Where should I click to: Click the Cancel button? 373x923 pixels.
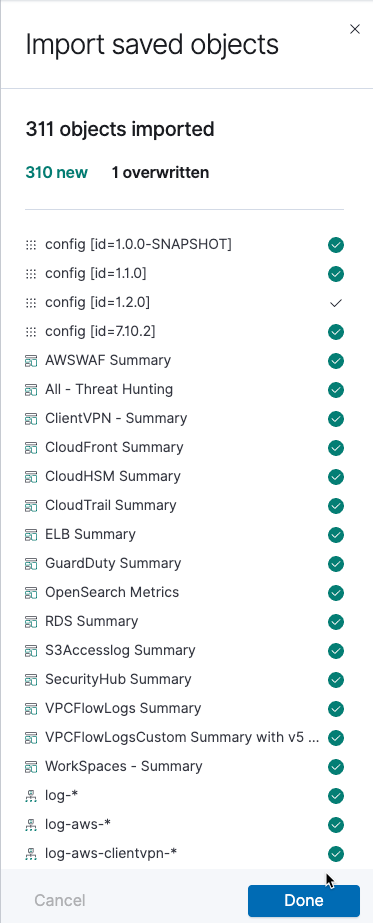pyautogui.click(x=60, y=900)
